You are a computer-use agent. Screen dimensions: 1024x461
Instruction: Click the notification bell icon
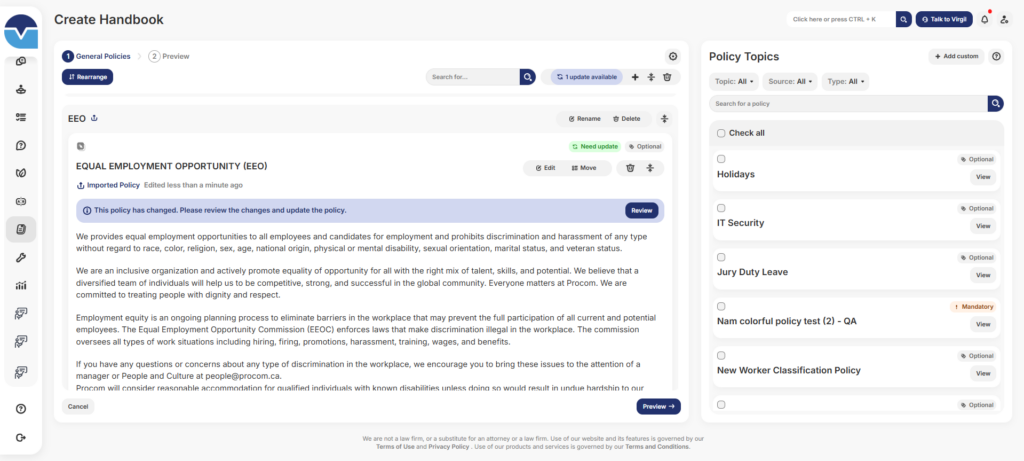[984, 19]
